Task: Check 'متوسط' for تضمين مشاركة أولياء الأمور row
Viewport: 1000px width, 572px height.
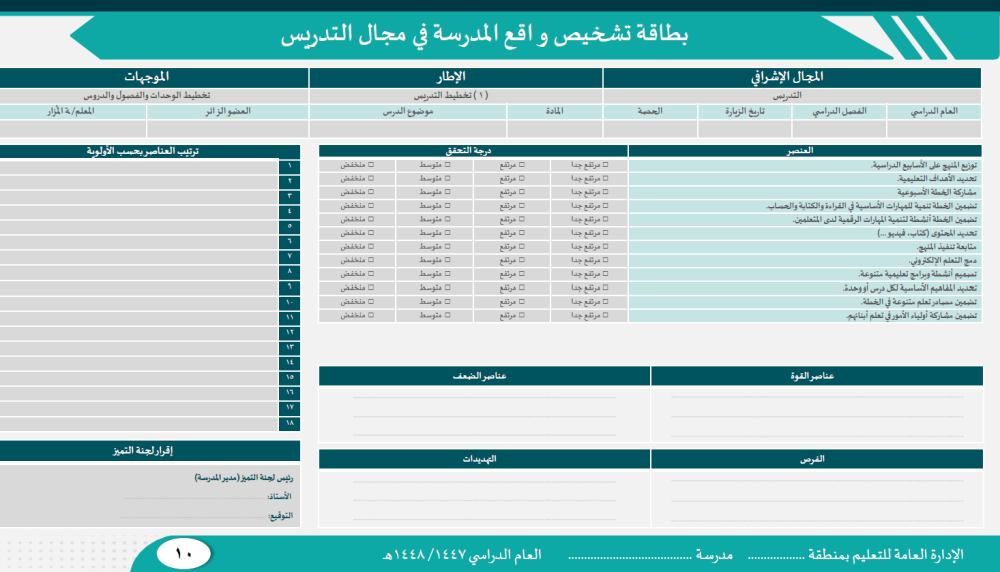Action: pyautogui.click(x=448, y=315)
